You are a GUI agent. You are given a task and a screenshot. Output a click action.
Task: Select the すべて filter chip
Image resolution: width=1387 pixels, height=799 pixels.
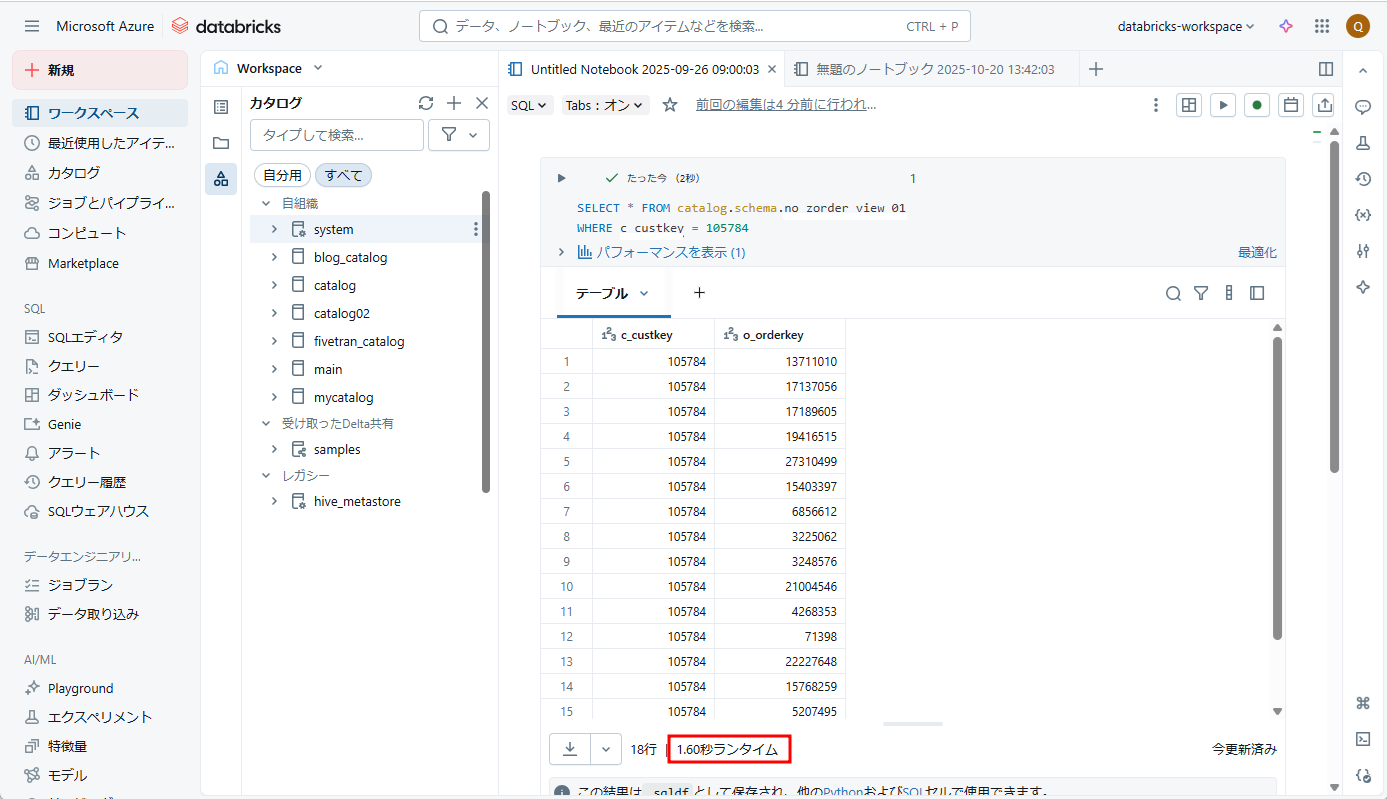343,175
